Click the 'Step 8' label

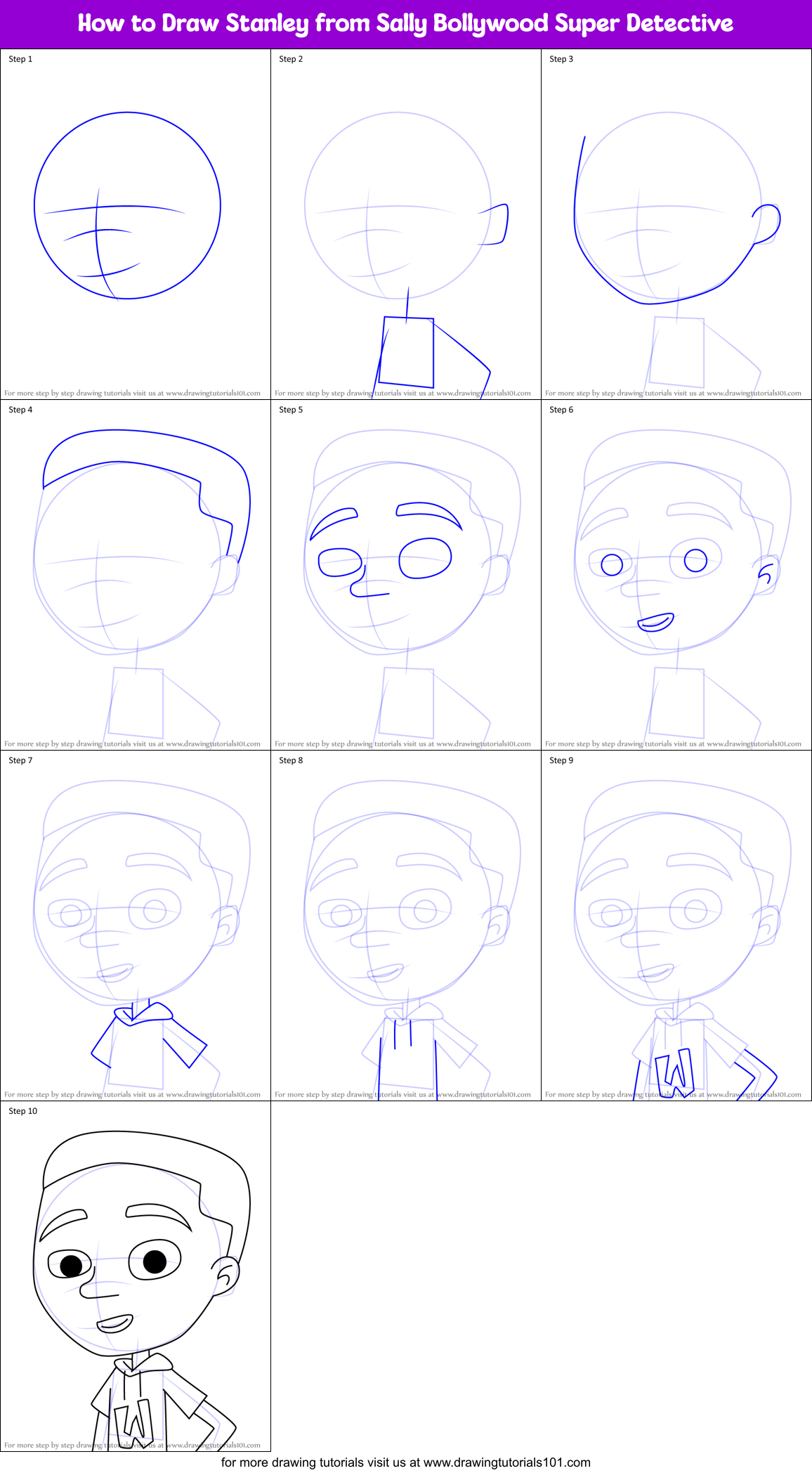pyautogui.click(x=291, y=760)
